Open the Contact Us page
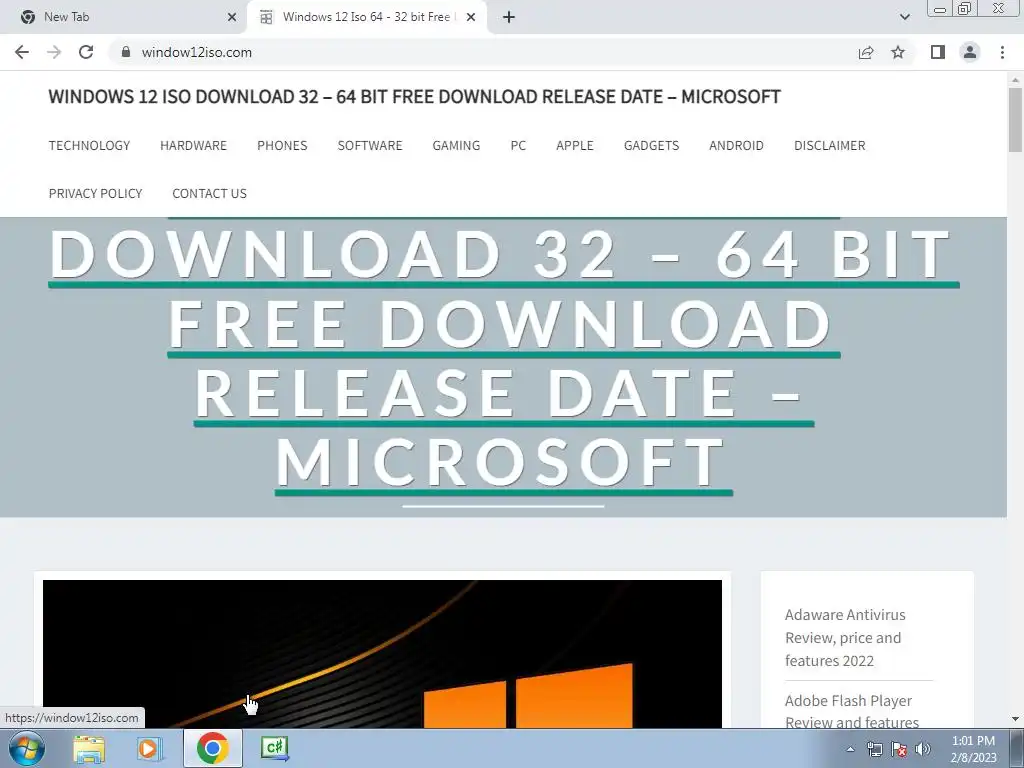The width and height of the screenshot is (1024, 768). pos(210,194)
